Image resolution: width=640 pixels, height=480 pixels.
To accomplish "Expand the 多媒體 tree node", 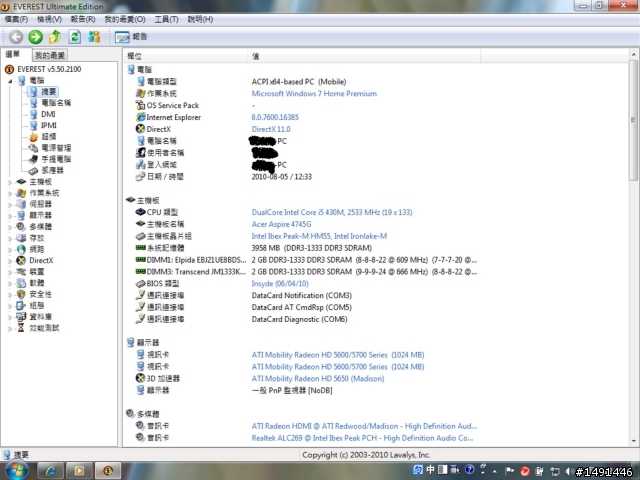I will [x=10, y=227].
